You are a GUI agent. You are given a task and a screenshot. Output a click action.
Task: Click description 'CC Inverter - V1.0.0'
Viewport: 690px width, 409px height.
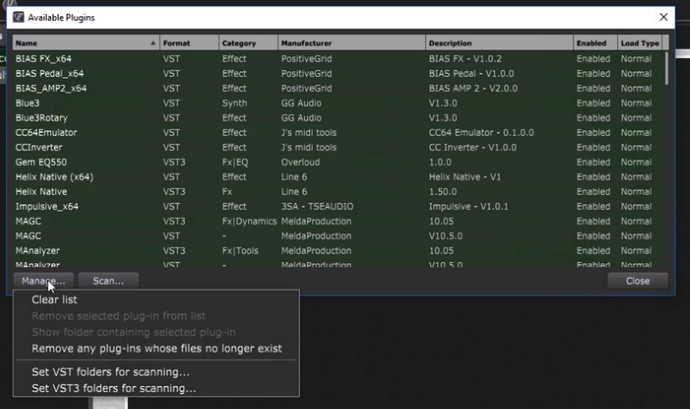coord(473,147)
